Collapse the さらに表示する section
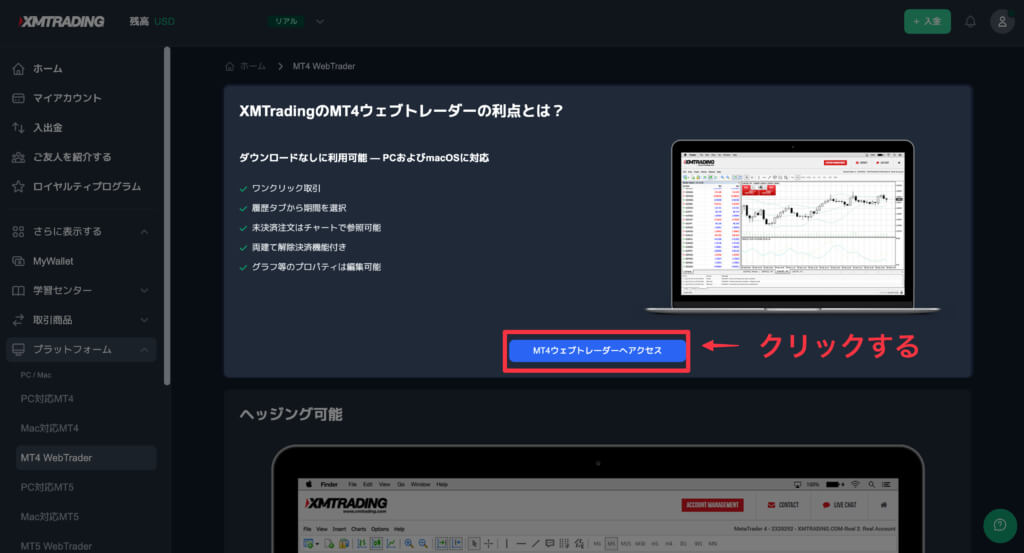Screen dimensions: 1024x553 (x=144, y=232)
